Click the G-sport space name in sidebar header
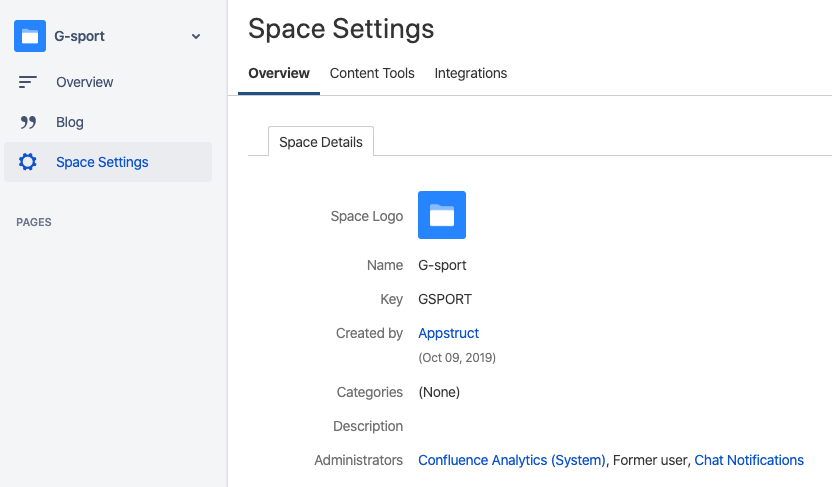The width and height of the screenshot is (832, 487). click(80, 36)
